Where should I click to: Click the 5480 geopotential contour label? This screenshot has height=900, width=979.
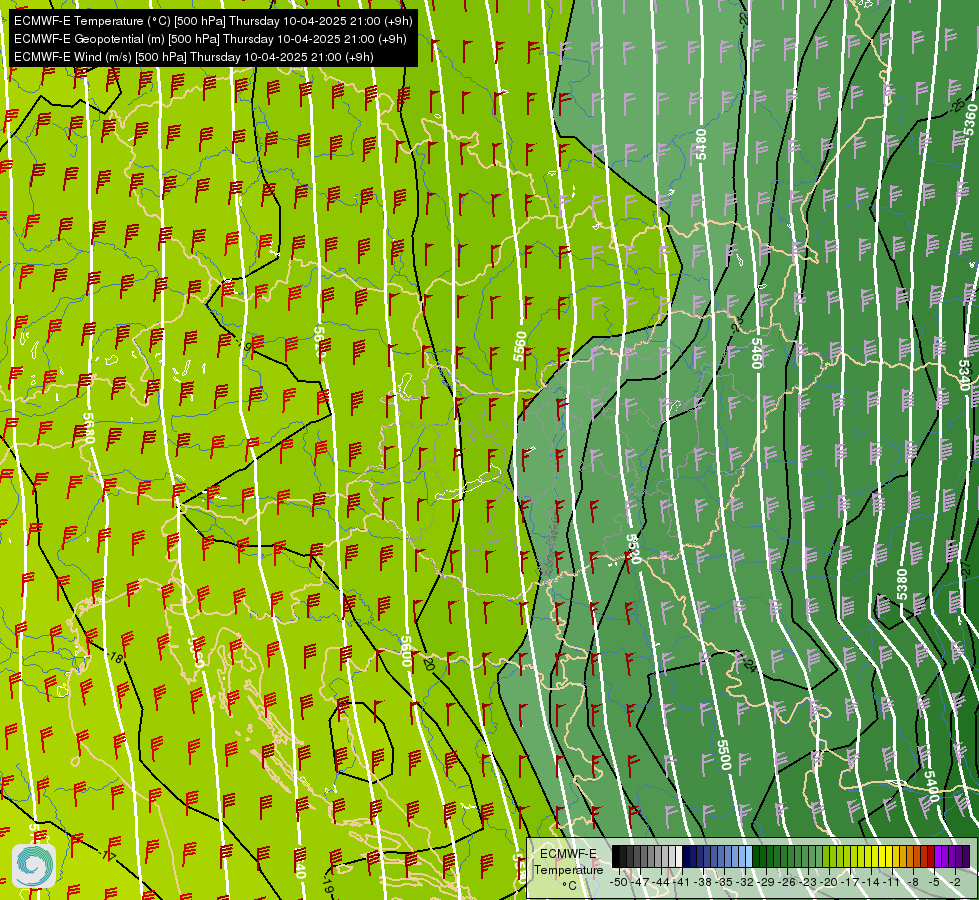701,144
